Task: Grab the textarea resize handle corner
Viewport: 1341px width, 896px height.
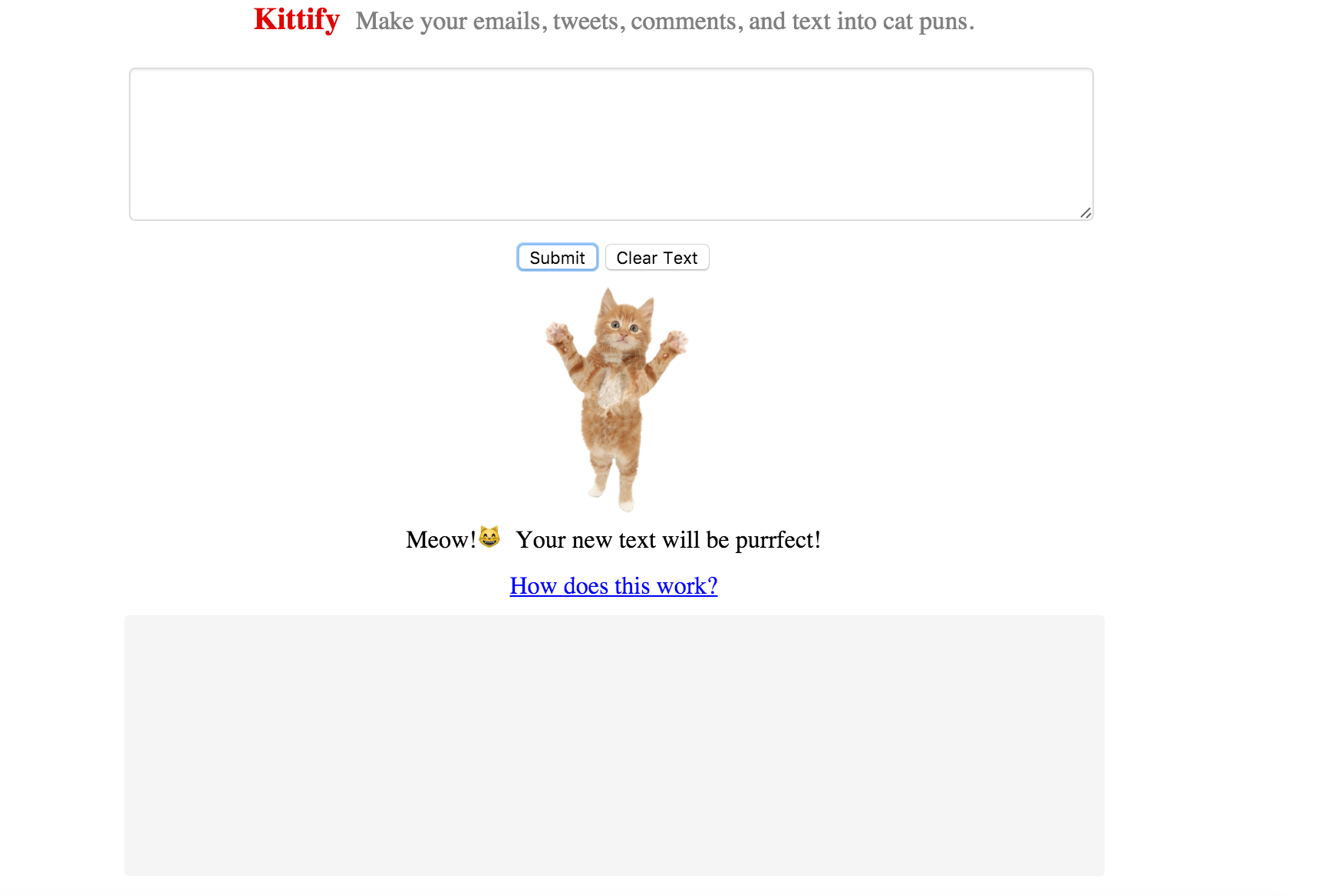Action: point(1086,212)
